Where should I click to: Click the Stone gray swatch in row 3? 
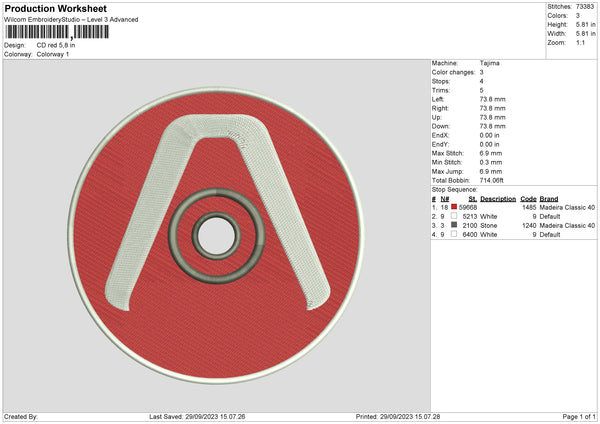click(454, 225)
